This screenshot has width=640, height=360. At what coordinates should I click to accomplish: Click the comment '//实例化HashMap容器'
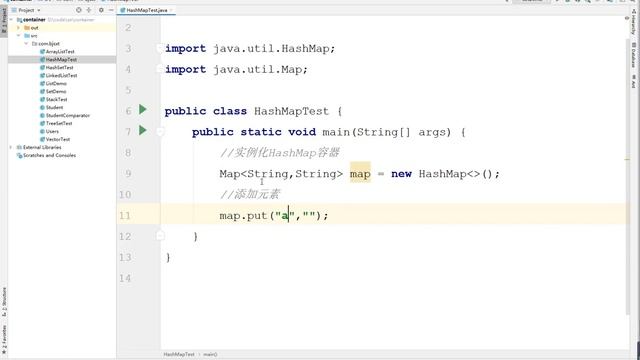click(x=280, y=153)
